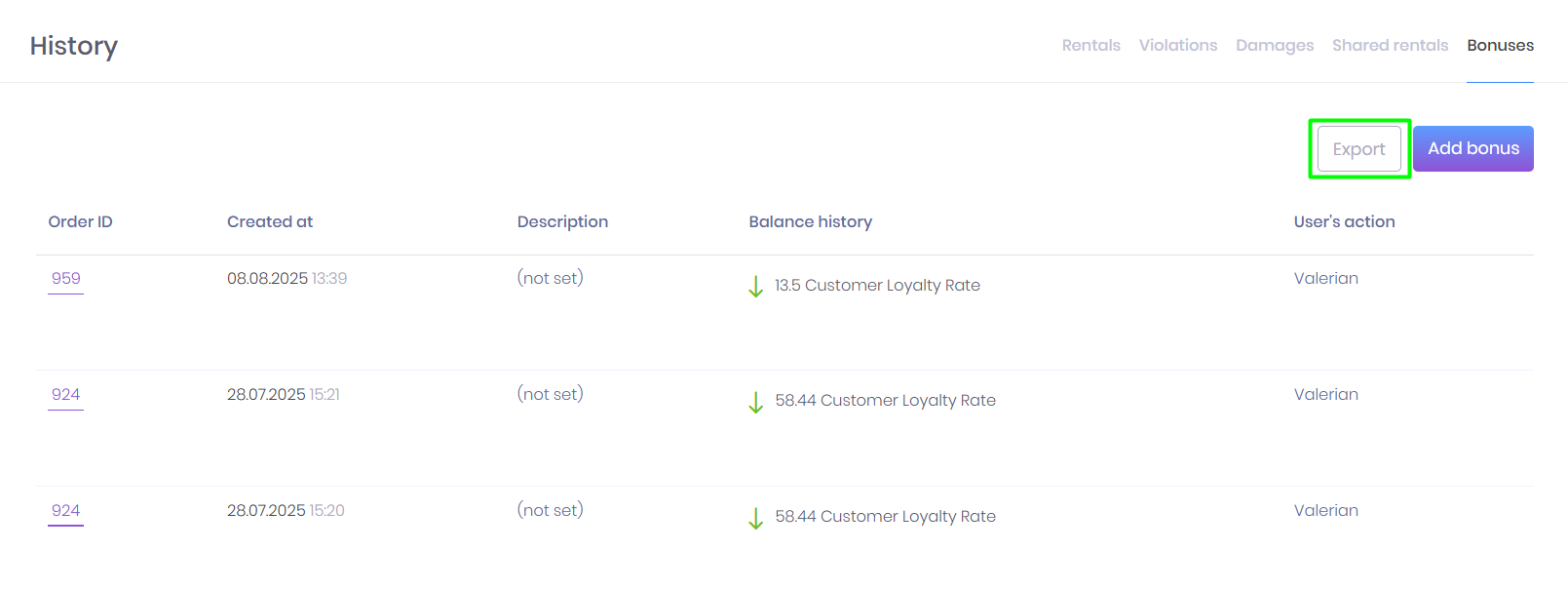Click the Balance history column header
1568x590 pixels.
810,222
